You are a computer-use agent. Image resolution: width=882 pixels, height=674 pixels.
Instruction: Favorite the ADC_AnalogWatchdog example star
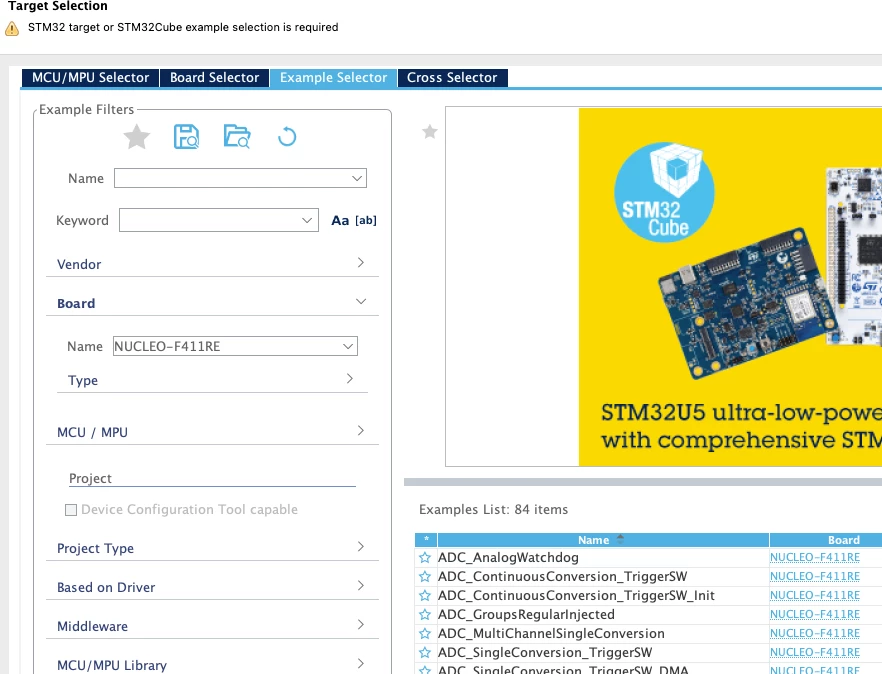click(425, 558)
